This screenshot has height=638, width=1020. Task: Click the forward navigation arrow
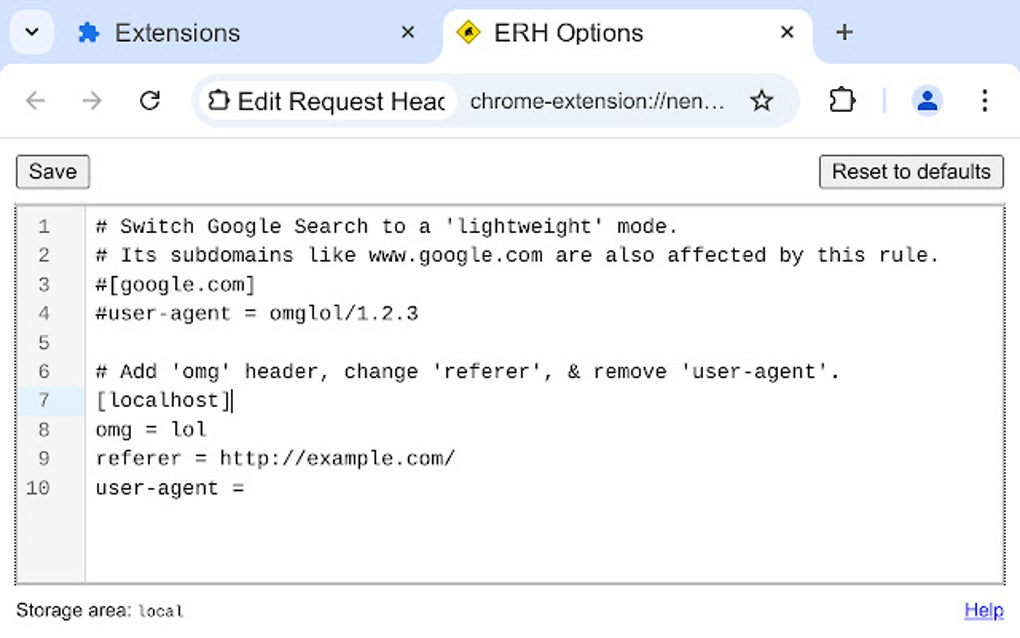point(92,101)
